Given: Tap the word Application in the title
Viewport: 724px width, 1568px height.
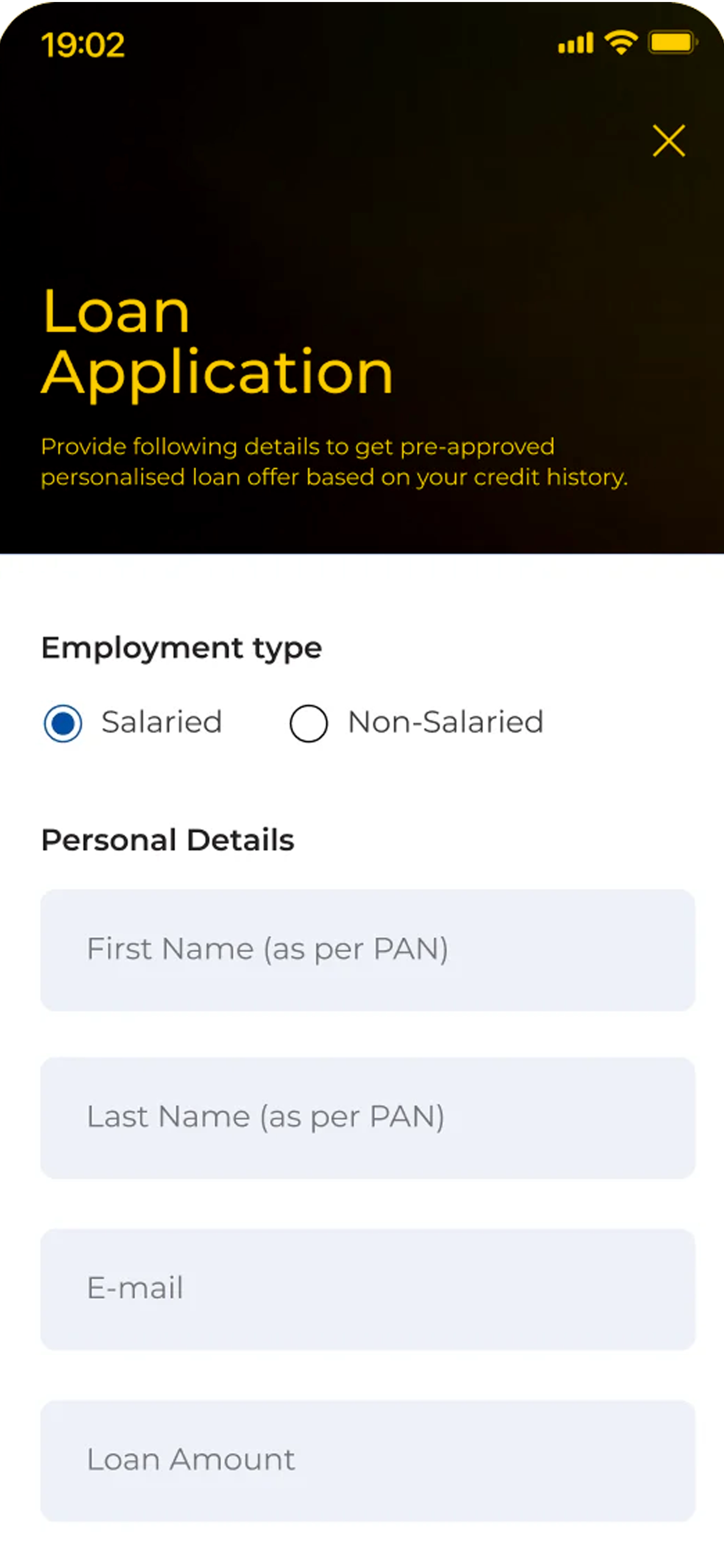Looking at the screenshot, I should tap(217, 373).
